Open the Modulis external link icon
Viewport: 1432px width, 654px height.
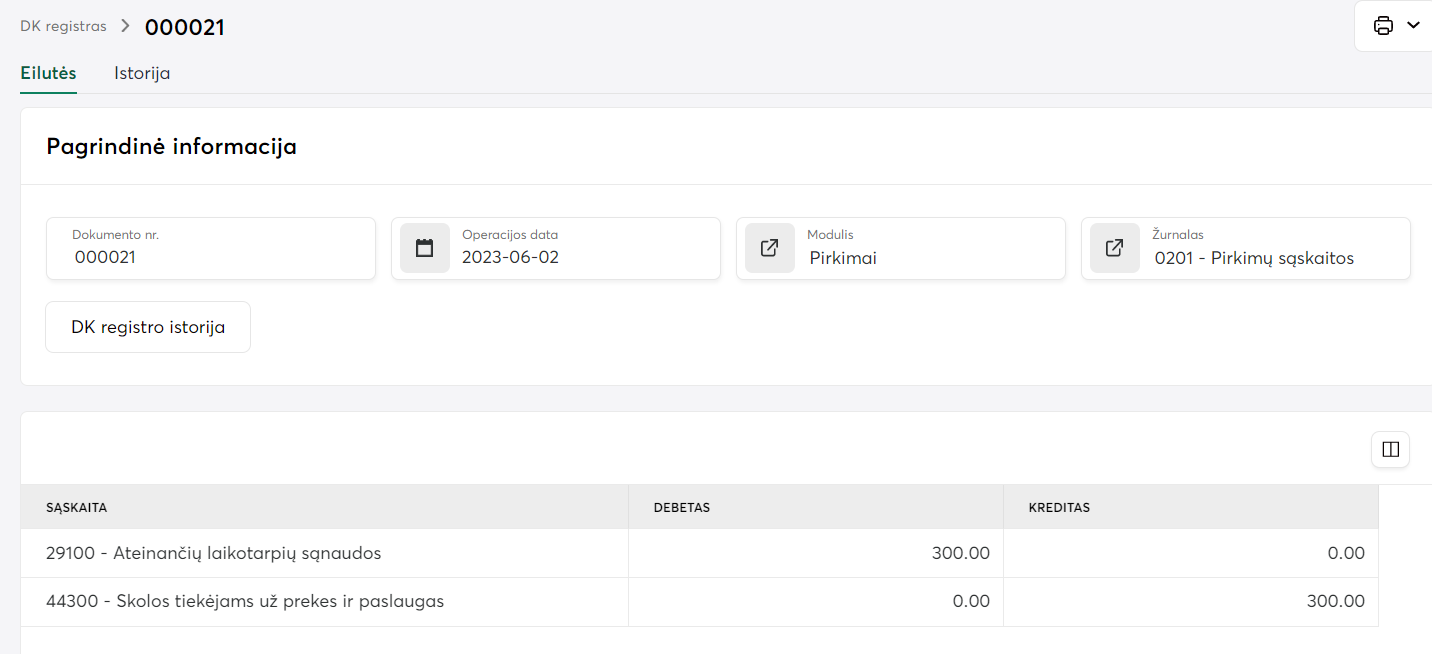(770, 248)
